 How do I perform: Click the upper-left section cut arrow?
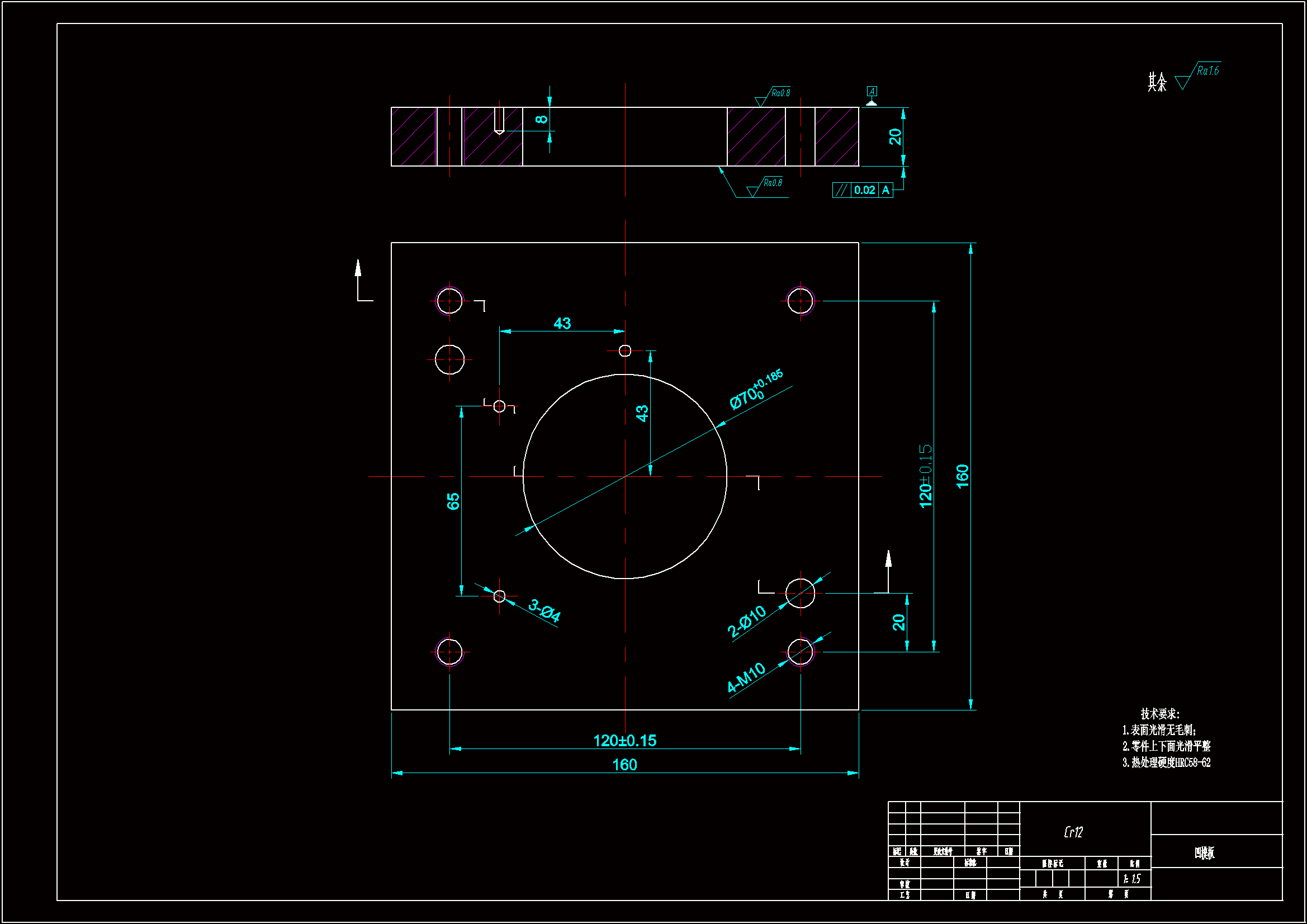pos(358,271)
